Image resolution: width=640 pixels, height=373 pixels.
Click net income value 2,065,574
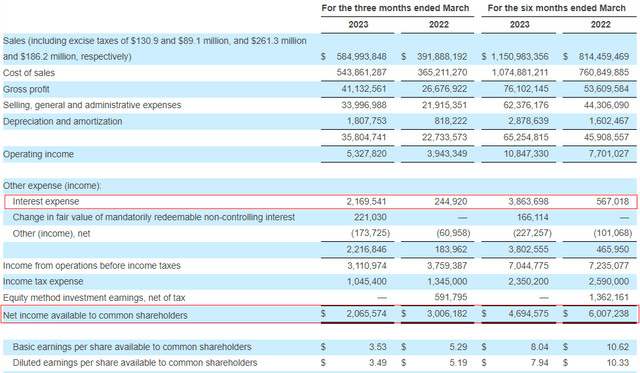click(x=367, y=314)
